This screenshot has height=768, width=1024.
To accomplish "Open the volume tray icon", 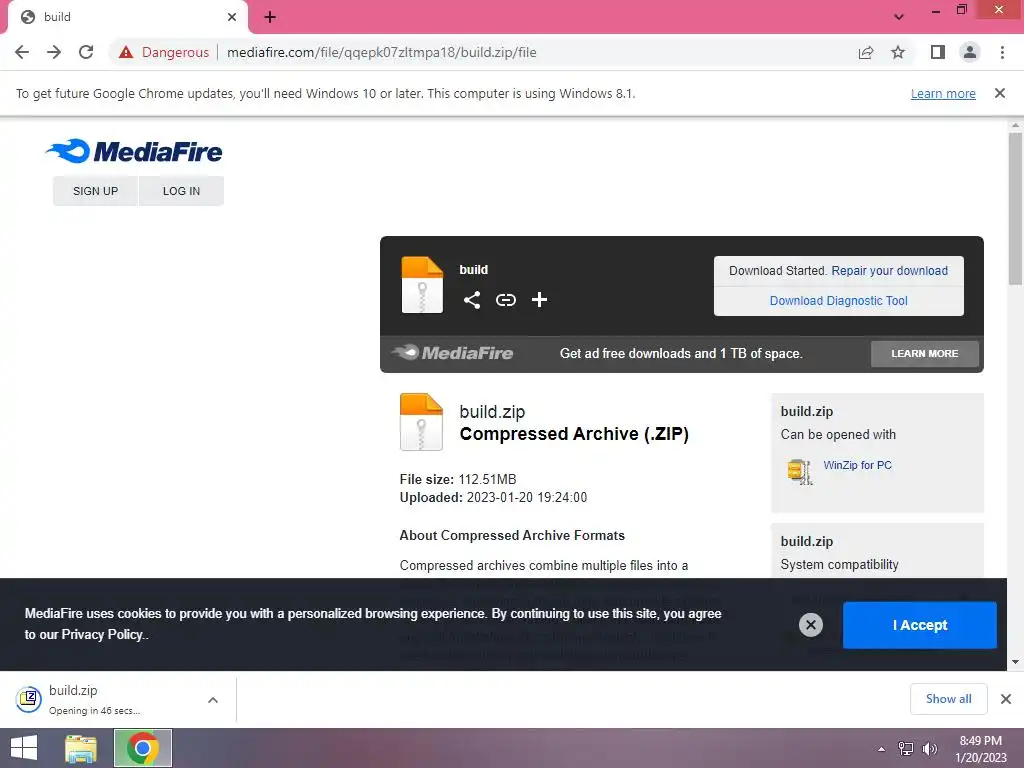I will (x=930, y=749).
